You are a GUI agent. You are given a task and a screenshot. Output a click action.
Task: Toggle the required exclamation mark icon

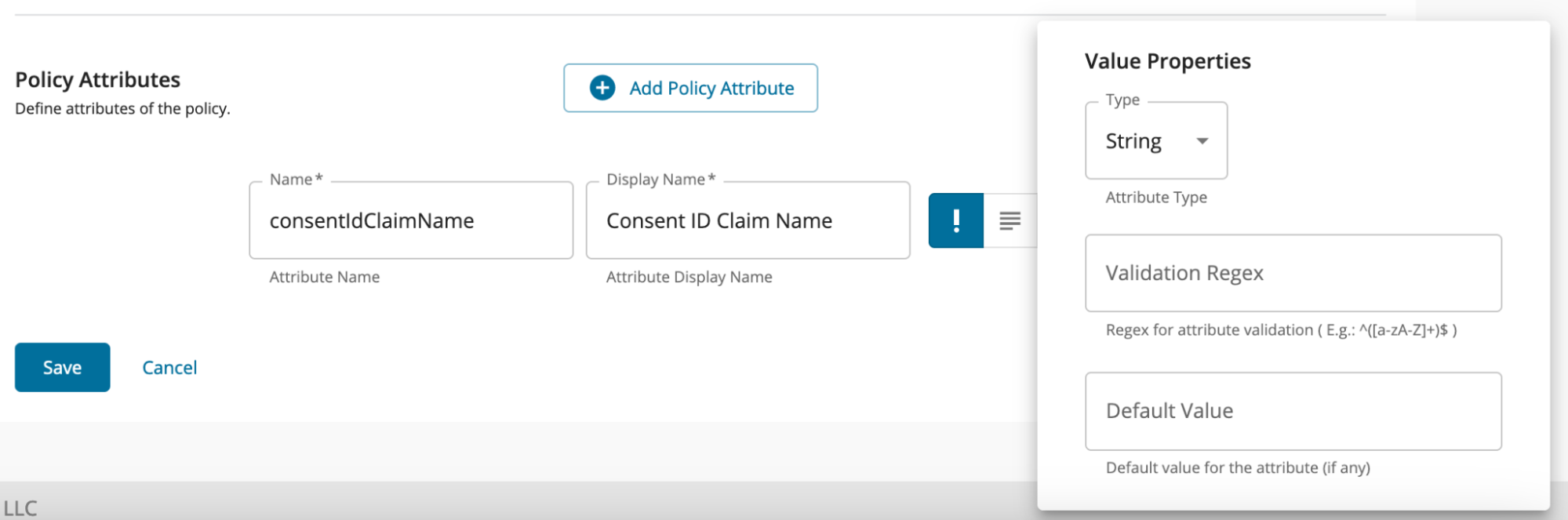(955, 220)
